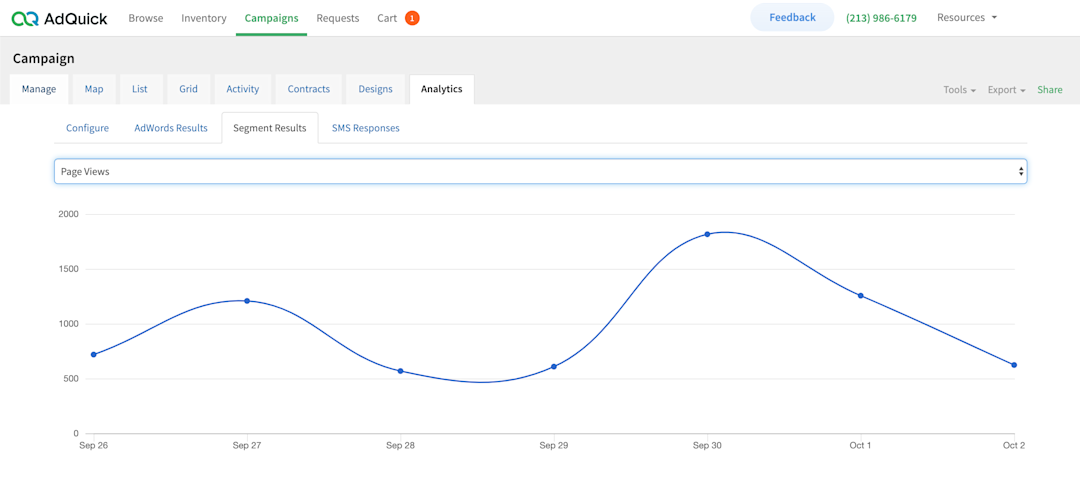Screen dimensions: 1080x486
Task: Open the Configure tab
Action: point(87,128)
